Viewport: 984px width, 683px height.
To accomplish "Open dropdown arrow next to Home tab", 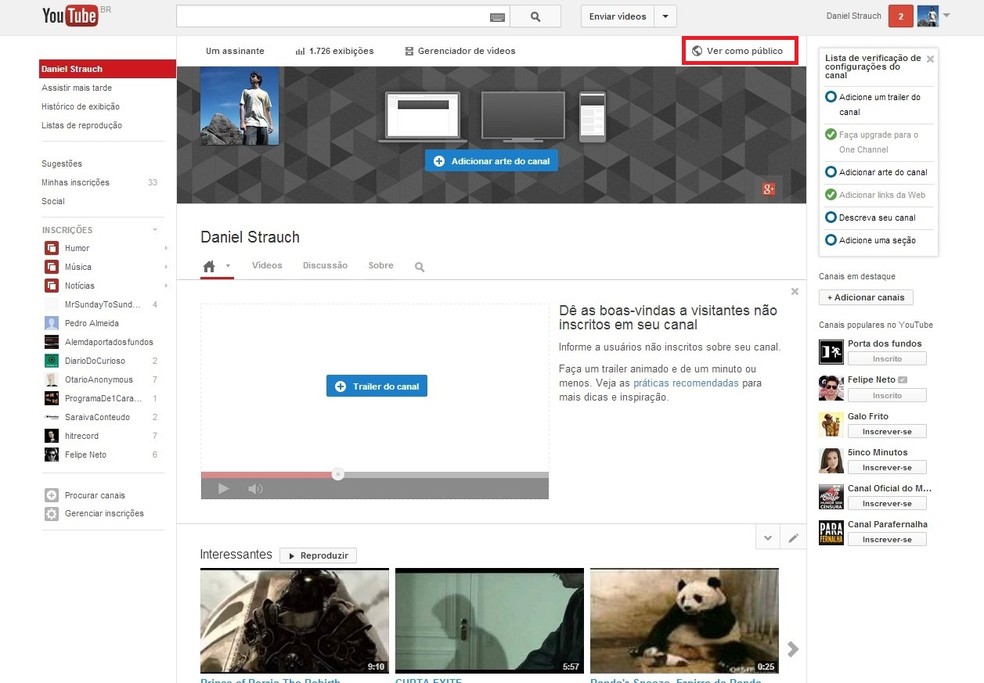I will [228, 266].
